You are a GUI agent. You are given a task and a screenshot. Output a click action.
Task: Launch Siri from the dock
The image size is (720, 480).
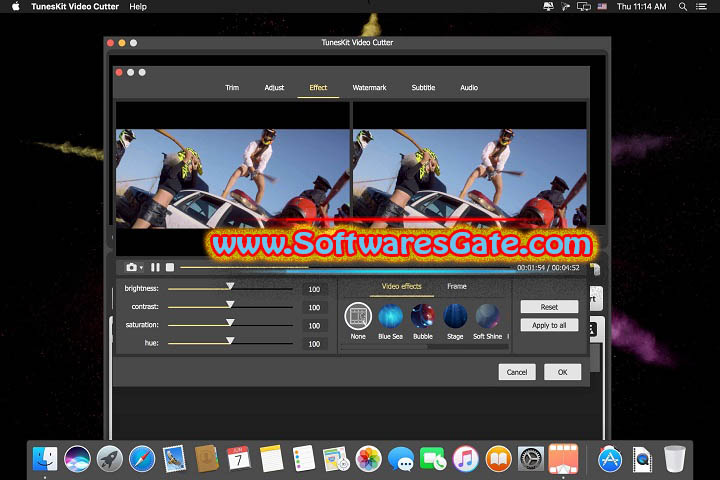(77, 458)
